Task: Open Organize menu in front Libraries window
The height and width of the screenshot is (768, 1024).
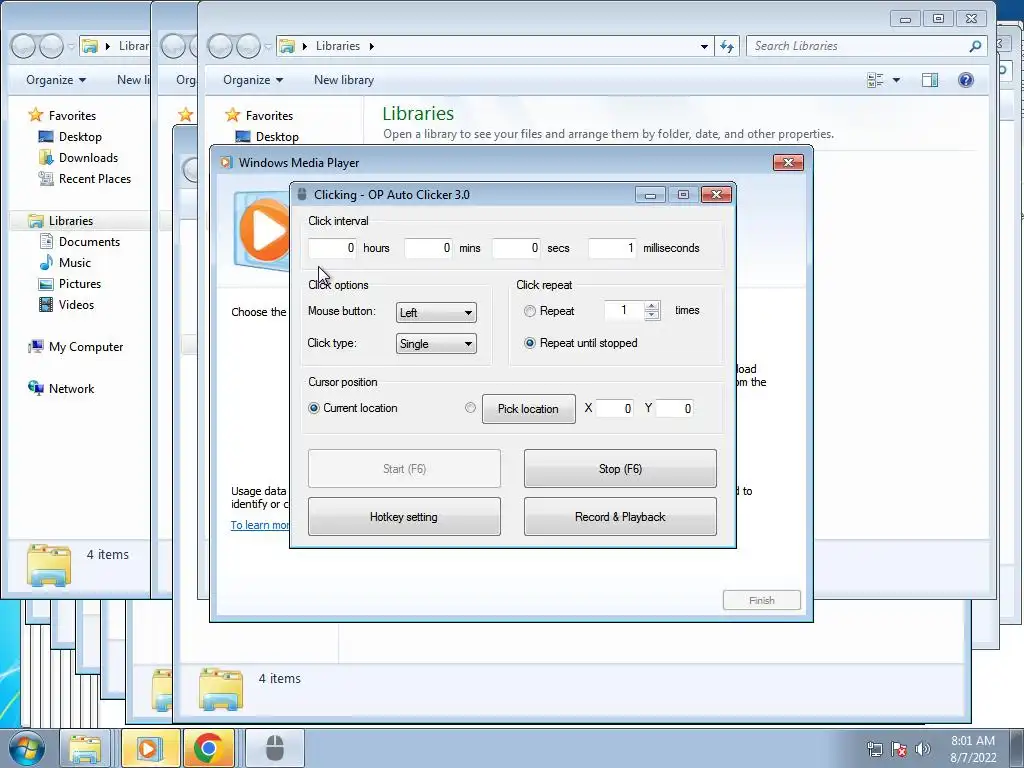Action: pyautogui.click(x=253, y=80)
